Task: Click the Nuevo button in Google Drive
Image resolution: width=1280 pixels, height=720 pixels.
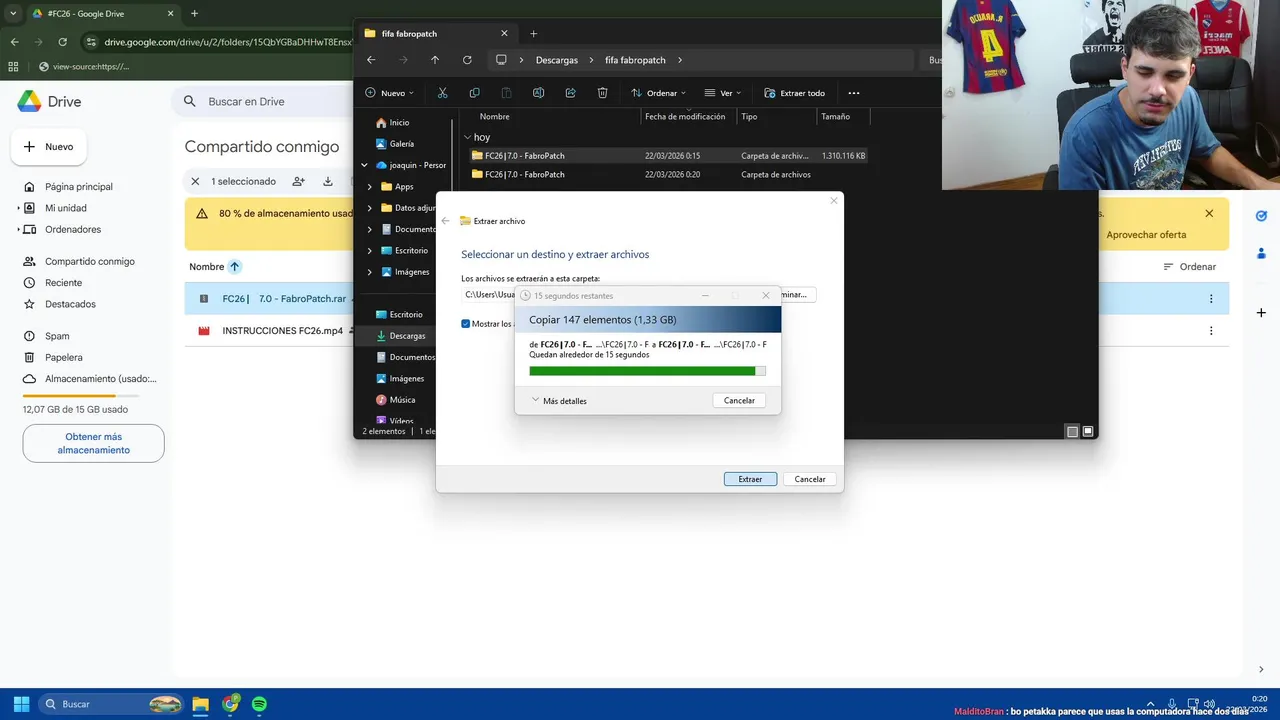Action: coord(48,147)
